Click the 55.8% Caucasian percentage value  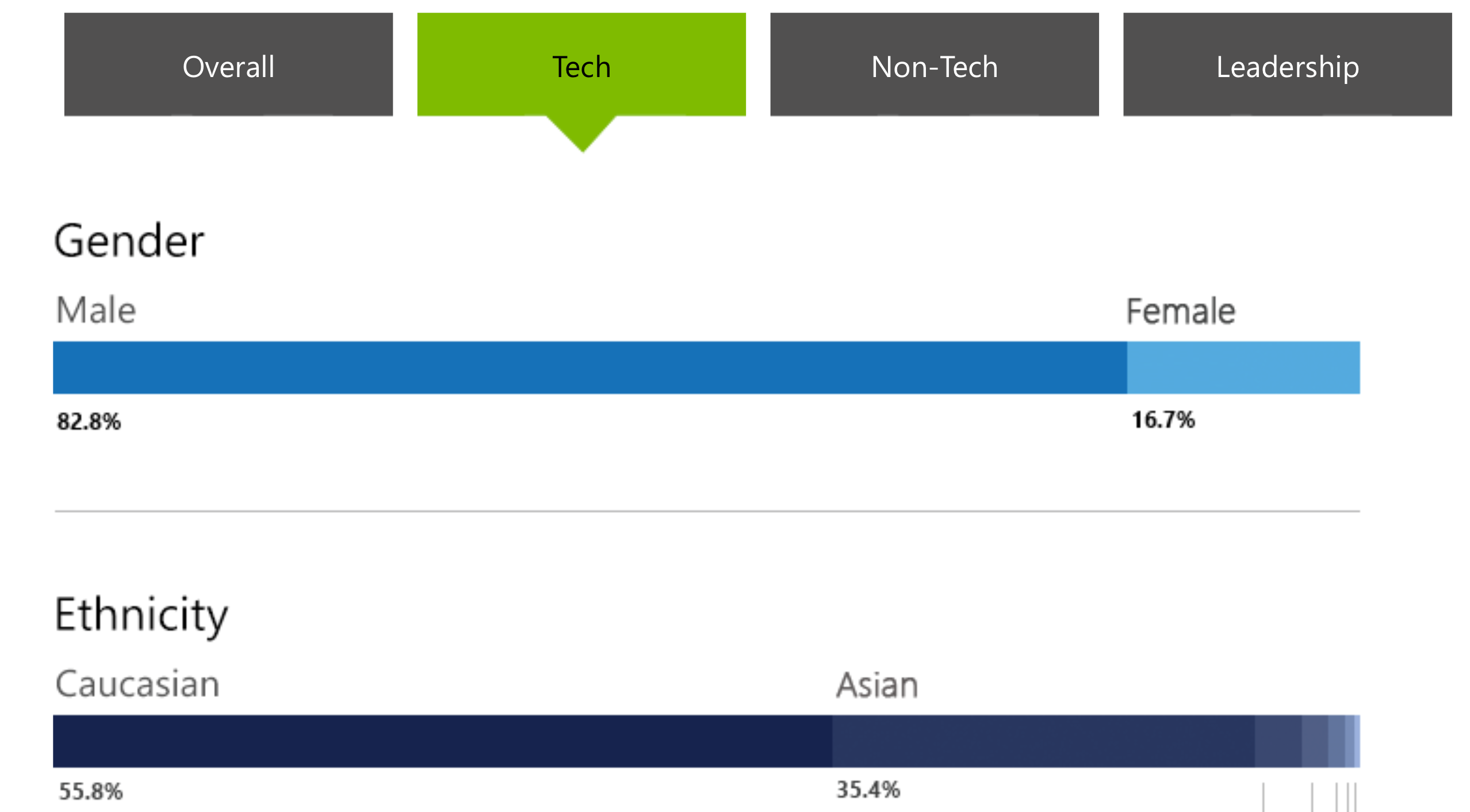[91, 791]
